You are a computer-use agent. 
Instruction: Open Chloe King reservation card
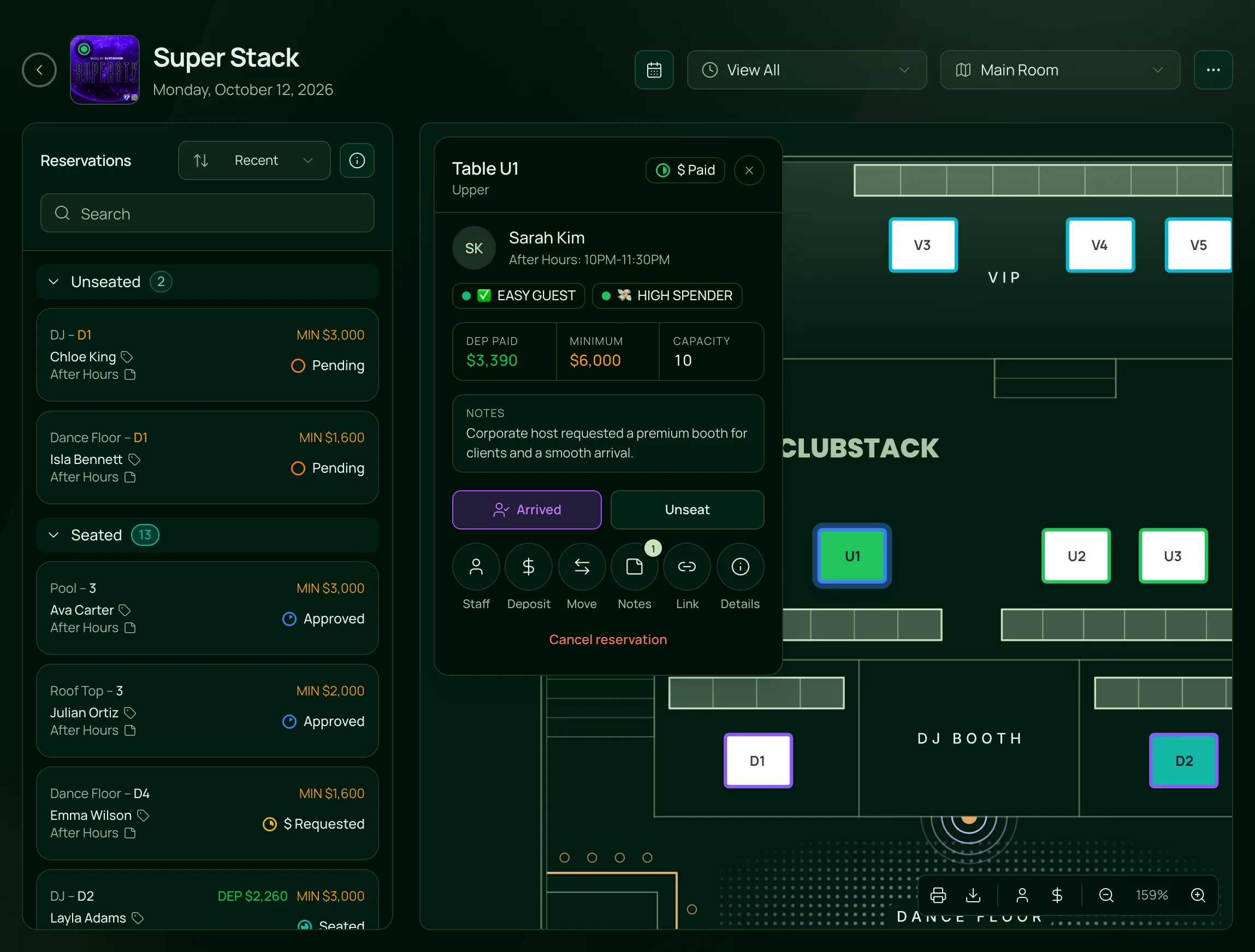tap(207, 355)
